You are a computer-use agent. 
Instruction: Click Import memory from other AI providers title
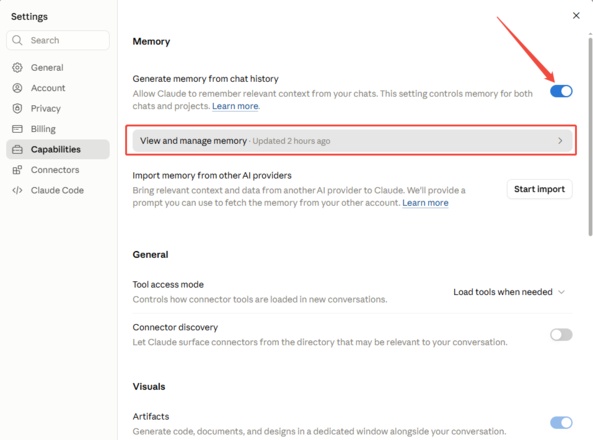212,176
